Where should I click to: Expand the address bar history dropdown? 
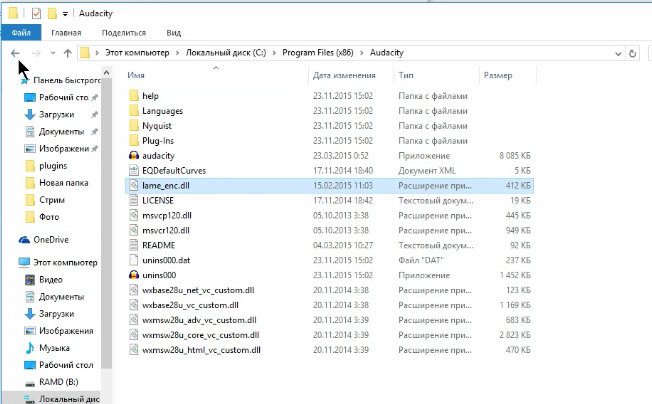tap(618, 54)
